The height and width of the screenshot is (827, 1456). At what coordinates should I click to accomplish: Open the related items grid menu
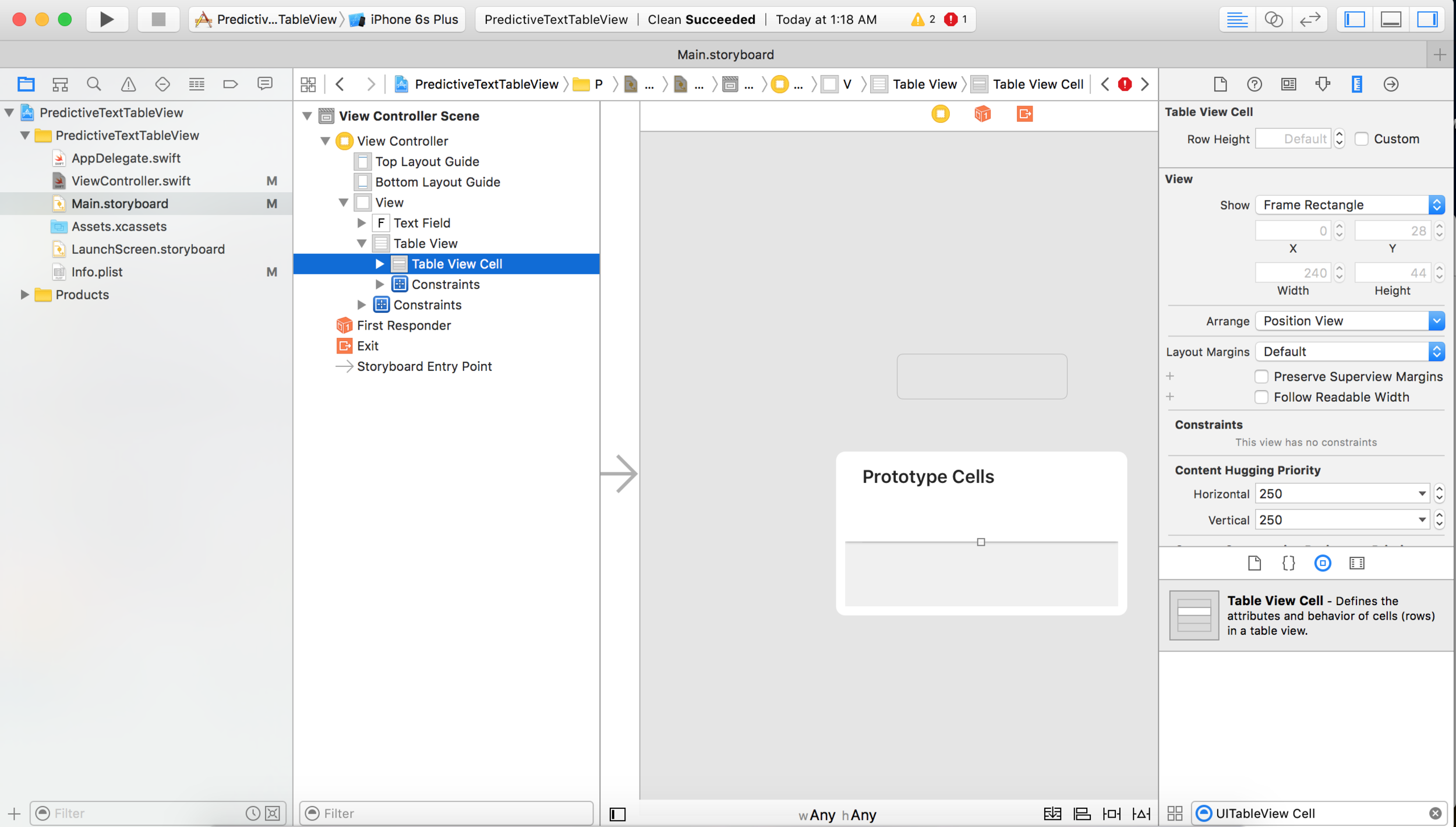308,84
